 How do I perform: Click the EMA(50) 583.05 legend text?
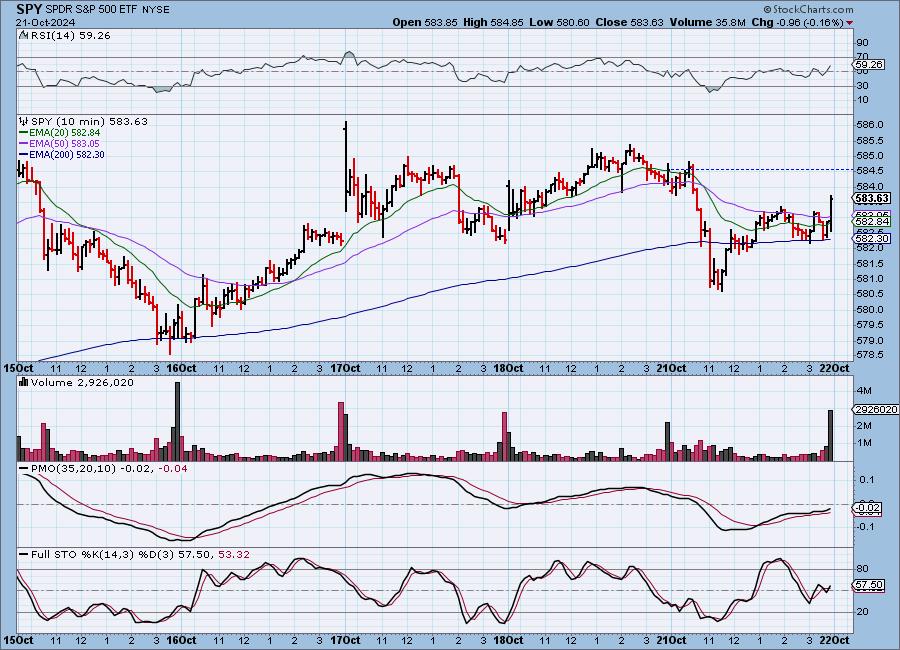64,144
